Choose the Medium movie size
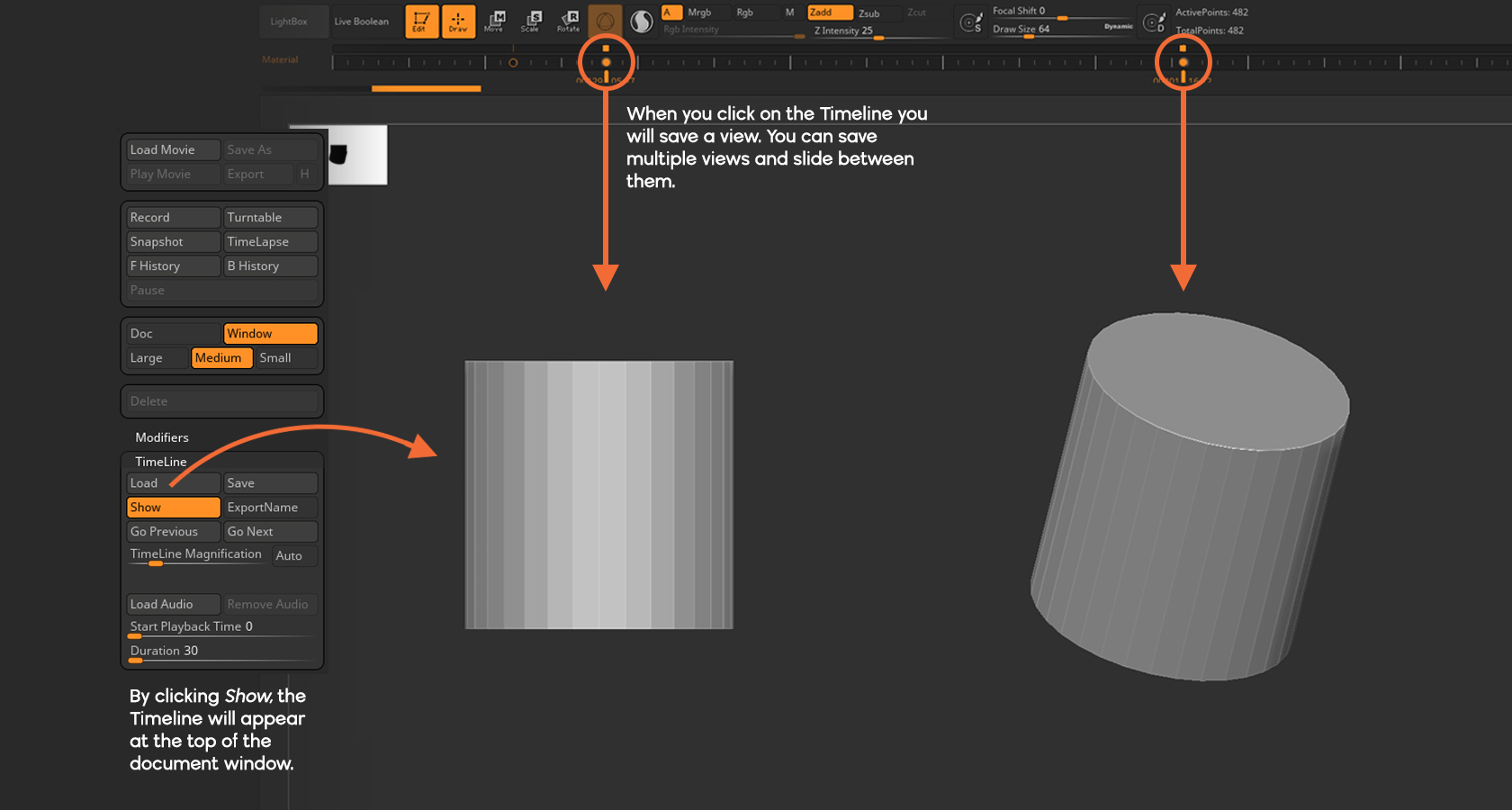 point(220,358)
